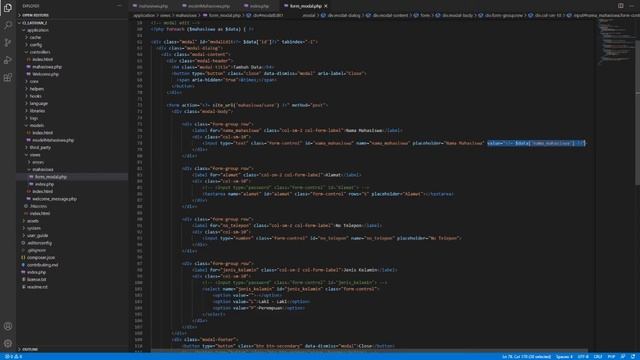Open the Search view in activity bar

coord(8,25)
